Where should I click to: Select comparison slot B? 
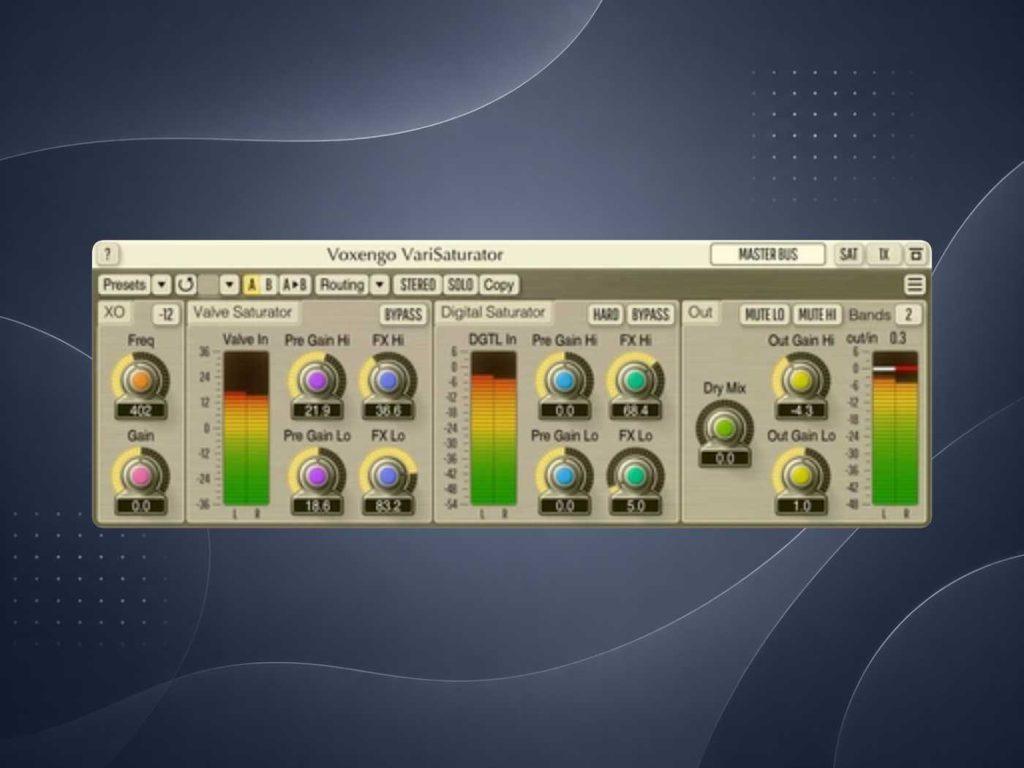tap(269, 285)
